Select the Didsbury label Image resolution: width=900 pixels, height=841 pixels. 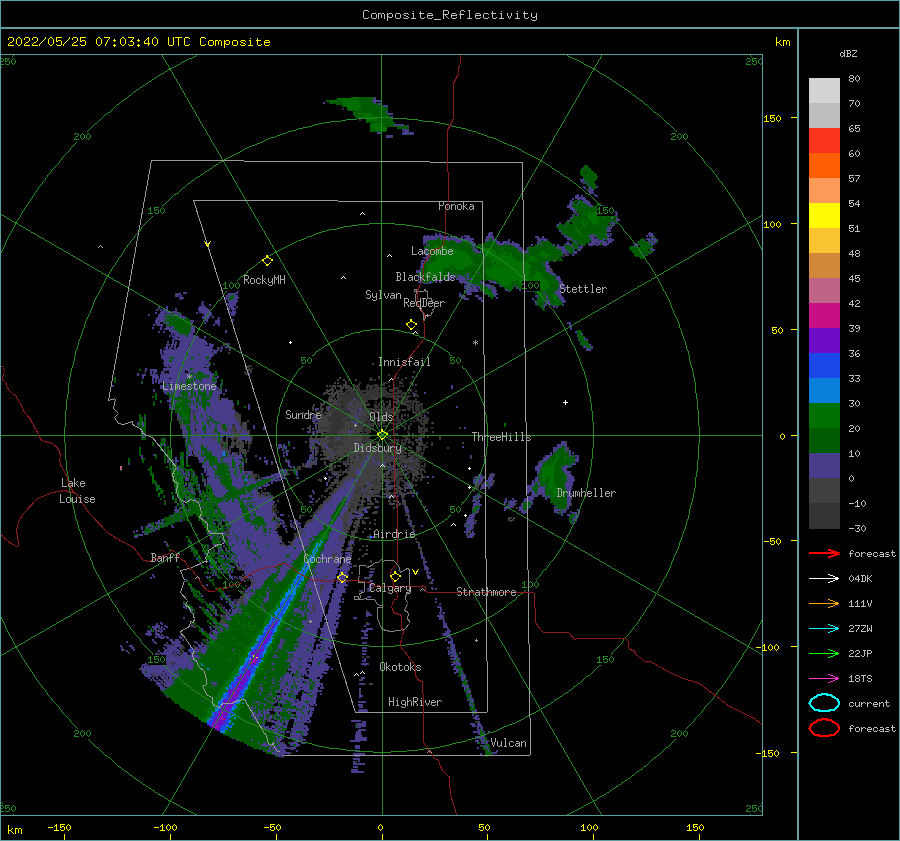click(377, 448)
